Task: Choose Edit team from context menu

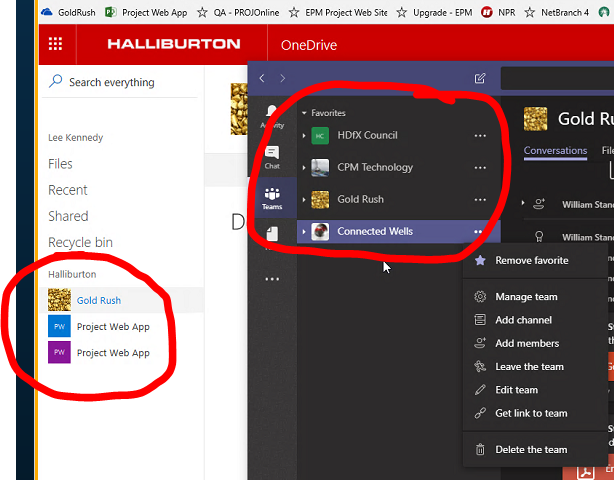Action: coord(535,390)
